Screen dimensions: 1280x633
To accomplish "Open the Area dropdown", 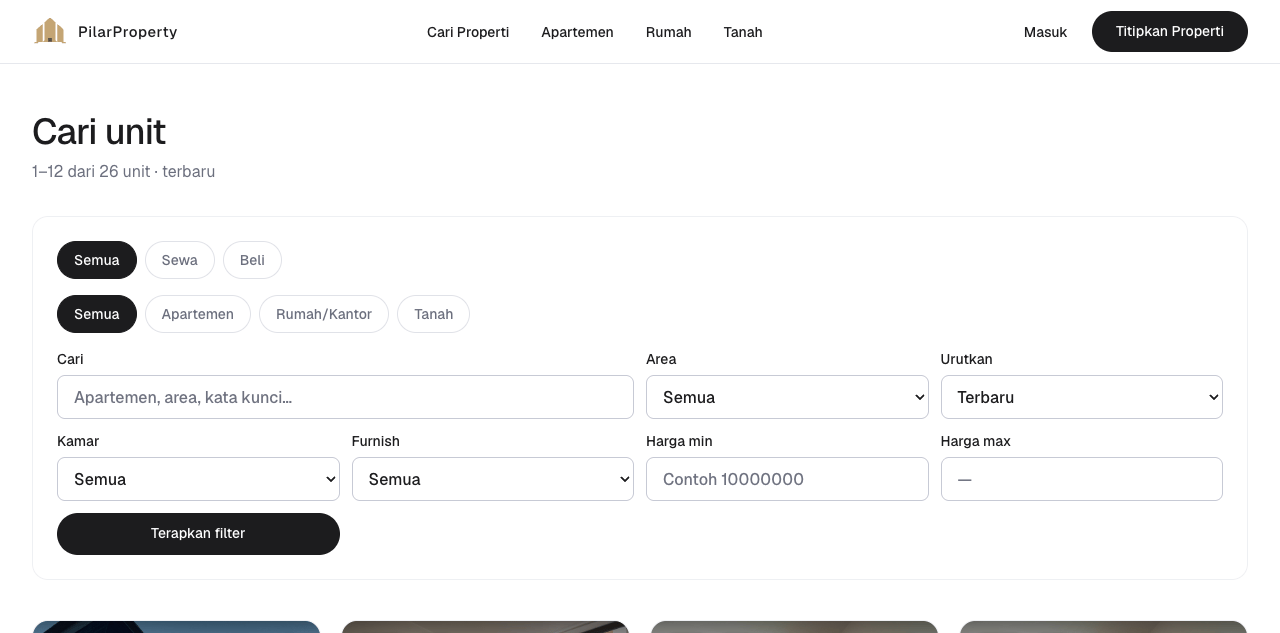I will point(787,397).
